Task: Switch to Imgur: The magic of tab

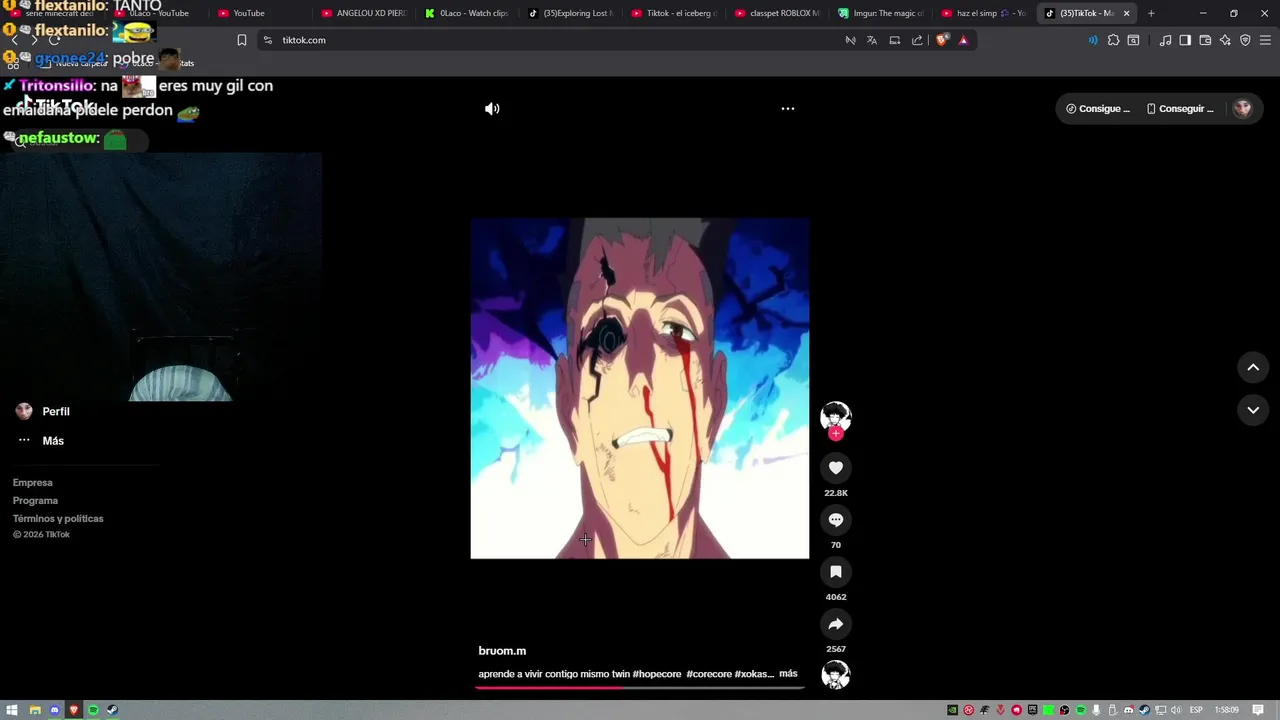Action: click(x=881, y=13)
